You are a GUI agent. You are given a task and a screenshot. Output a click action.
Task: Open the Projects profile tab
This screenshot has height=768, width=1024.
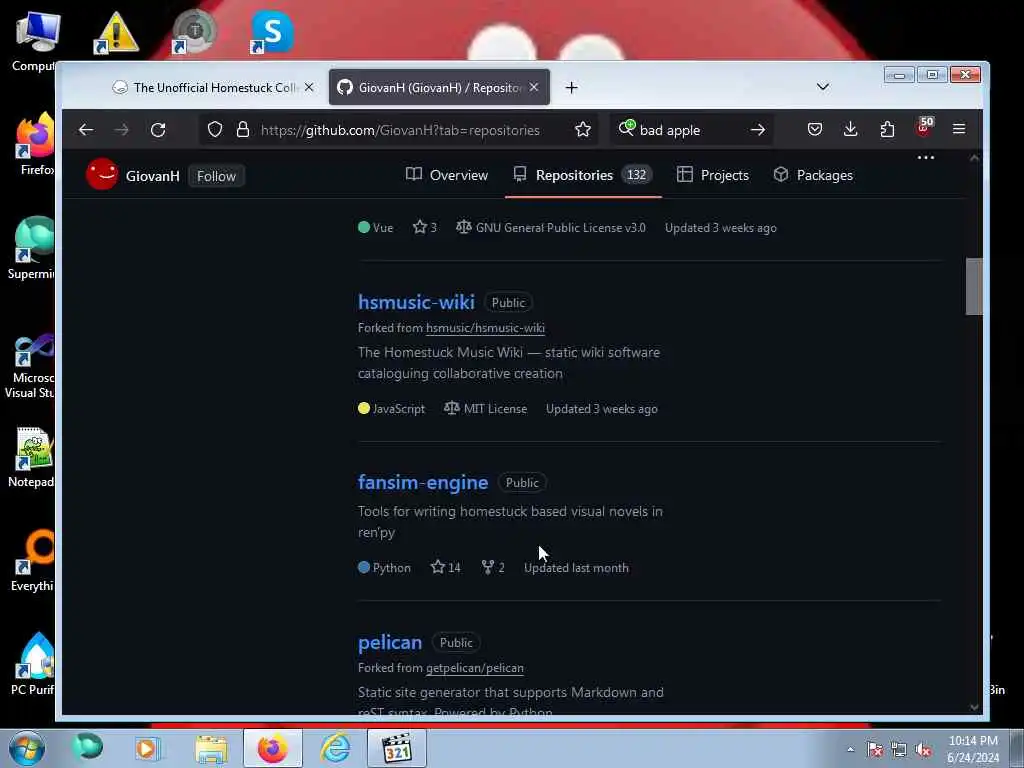pos(712,175)
